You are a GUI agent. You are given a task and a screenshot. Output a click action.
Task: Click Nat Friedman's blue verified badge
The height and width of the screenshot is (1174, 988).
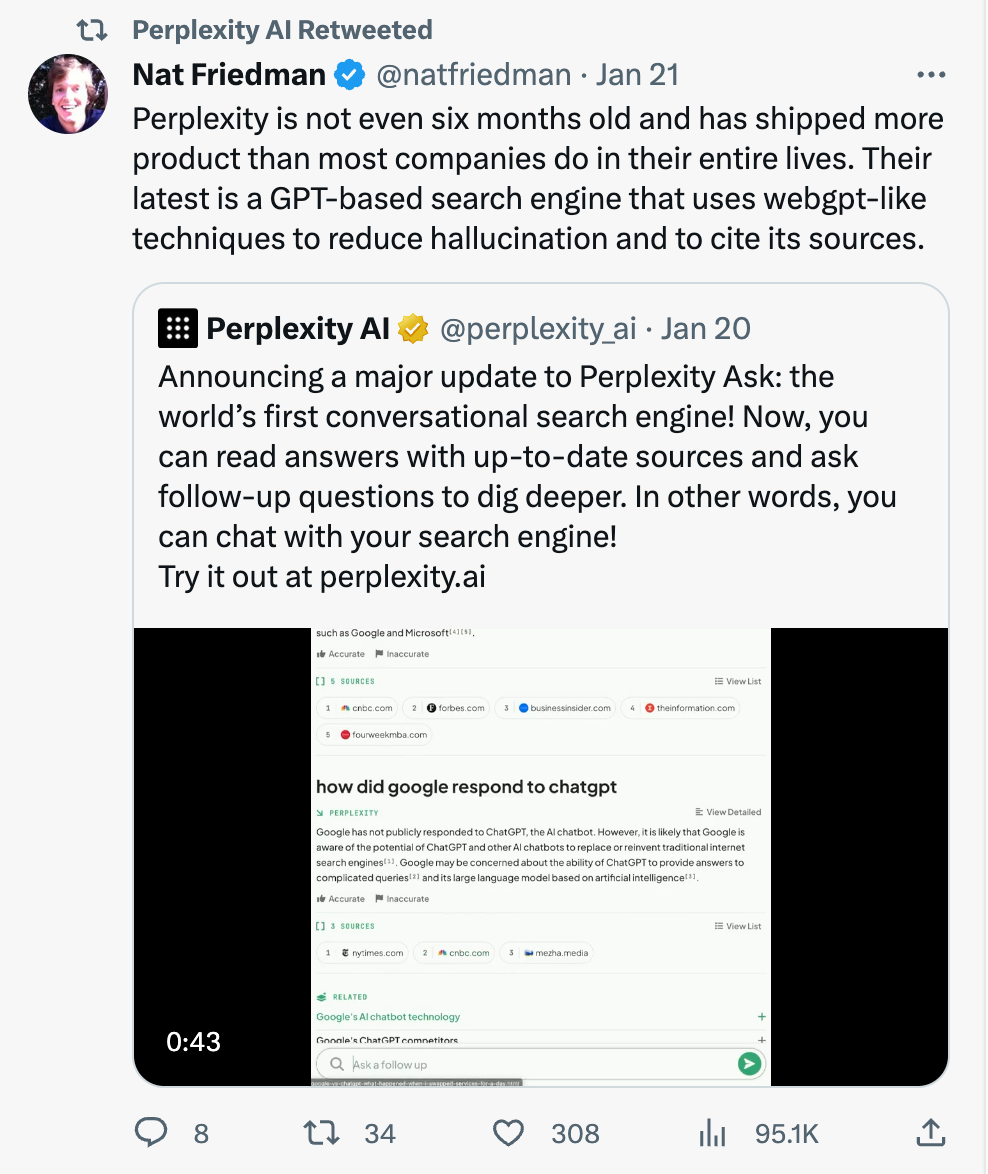tap(350, 75)
